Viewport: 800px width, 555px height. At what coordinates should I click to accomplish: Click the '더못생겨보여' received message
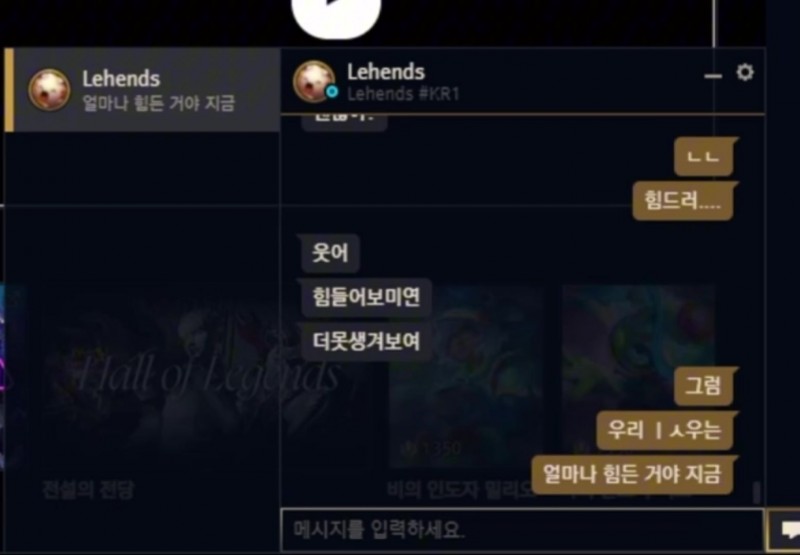click(x=366, y=342)
